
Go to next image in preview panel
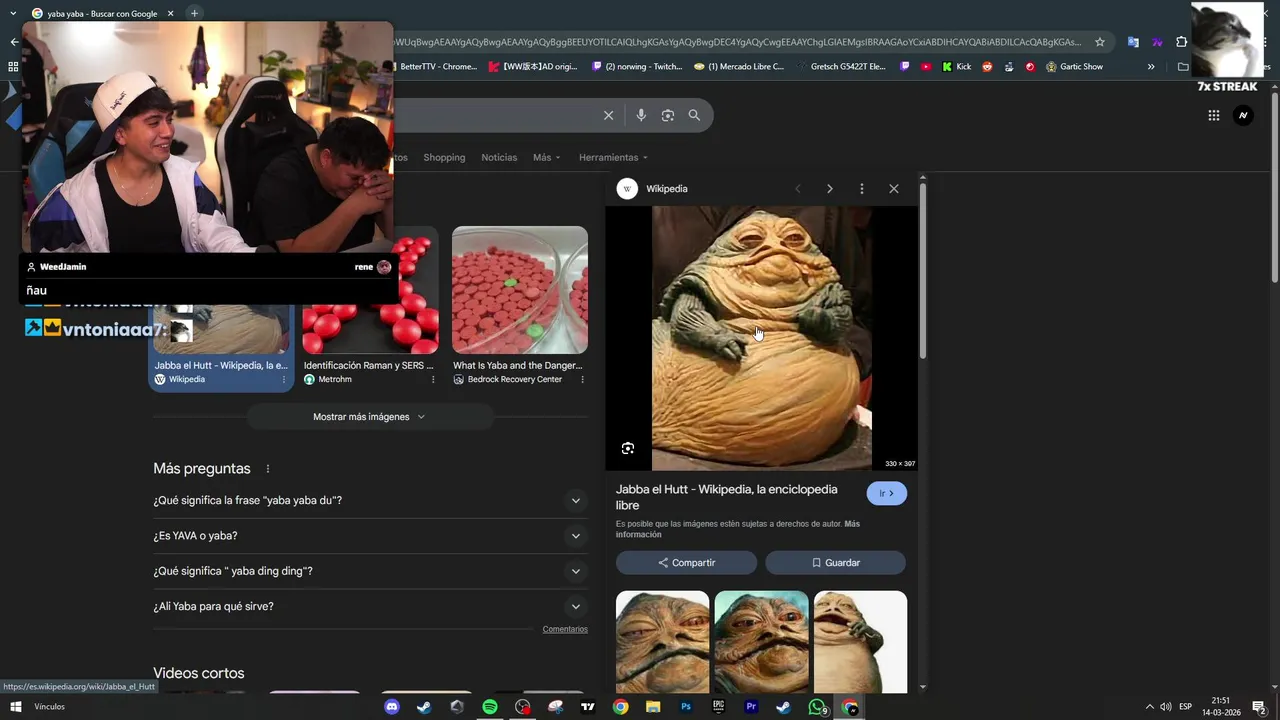829,188
